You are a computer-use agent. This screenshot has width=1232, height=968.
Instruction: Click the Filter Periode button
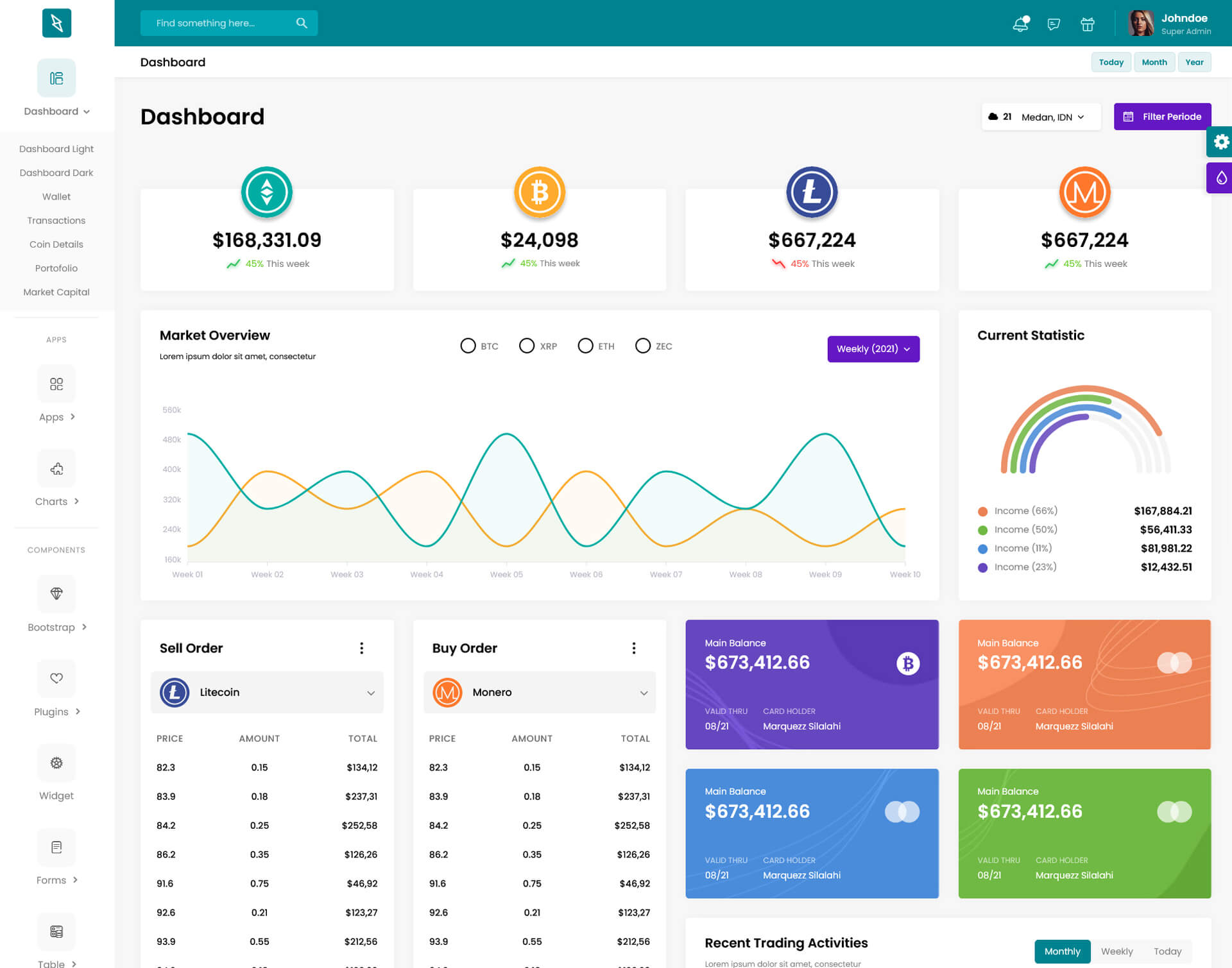(x=1162, y=117)
